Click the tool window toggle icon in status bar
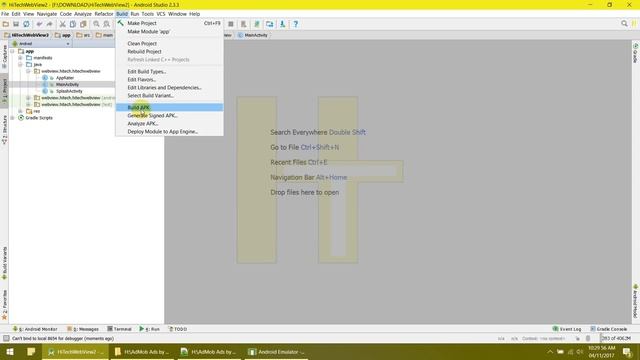 (6, 338)
